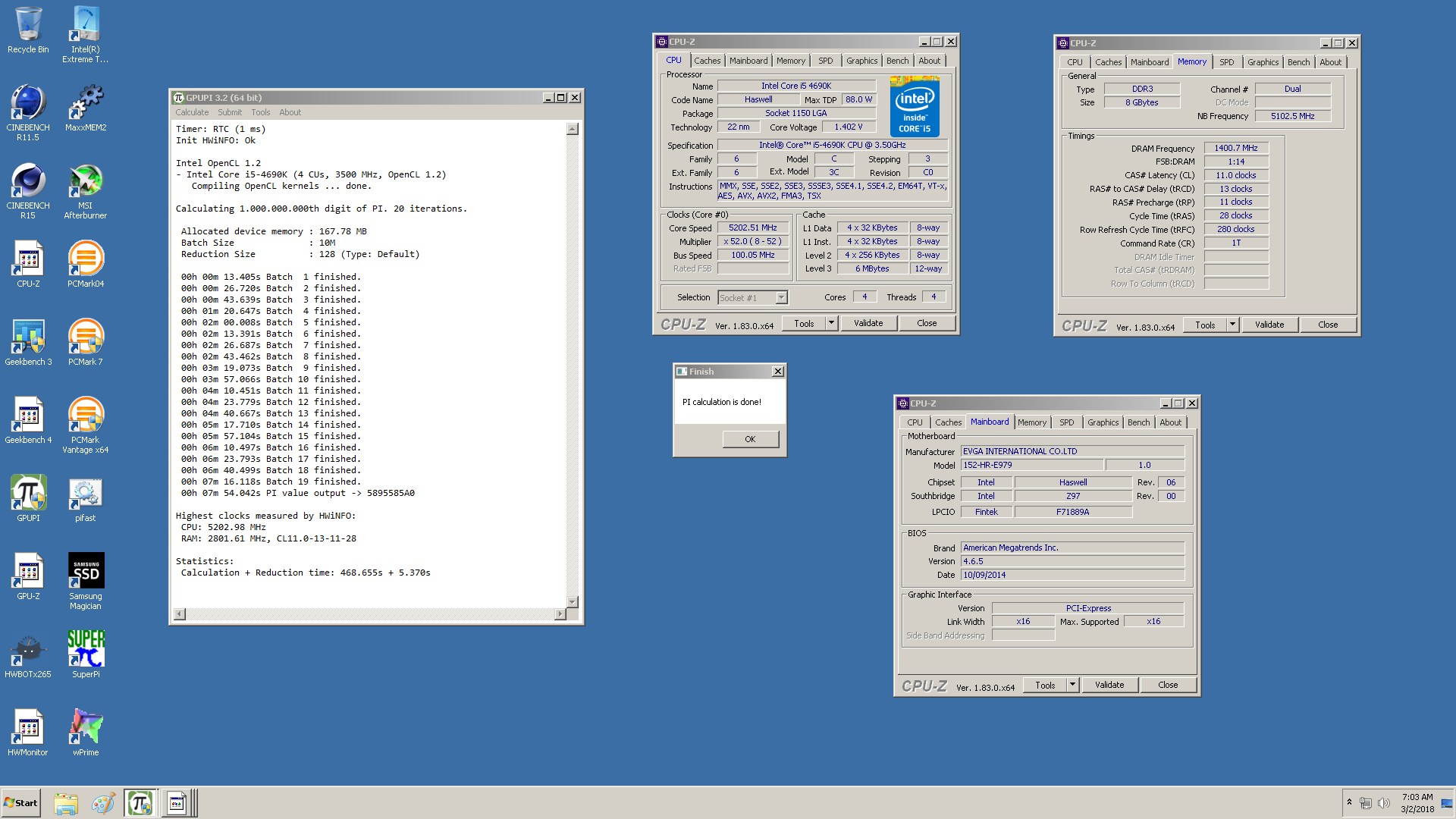The image size is (1456, 819).
Task: Open pifast desktop icon
Action: tap(85, 498)
